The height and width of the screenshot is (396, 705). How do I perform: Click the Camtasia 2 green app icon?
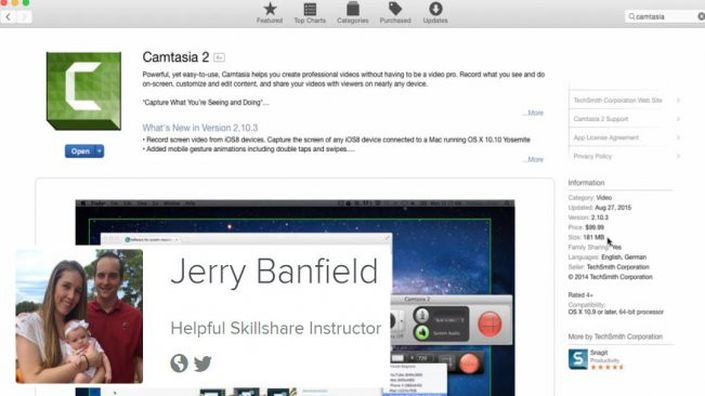(x=84, y=91)
